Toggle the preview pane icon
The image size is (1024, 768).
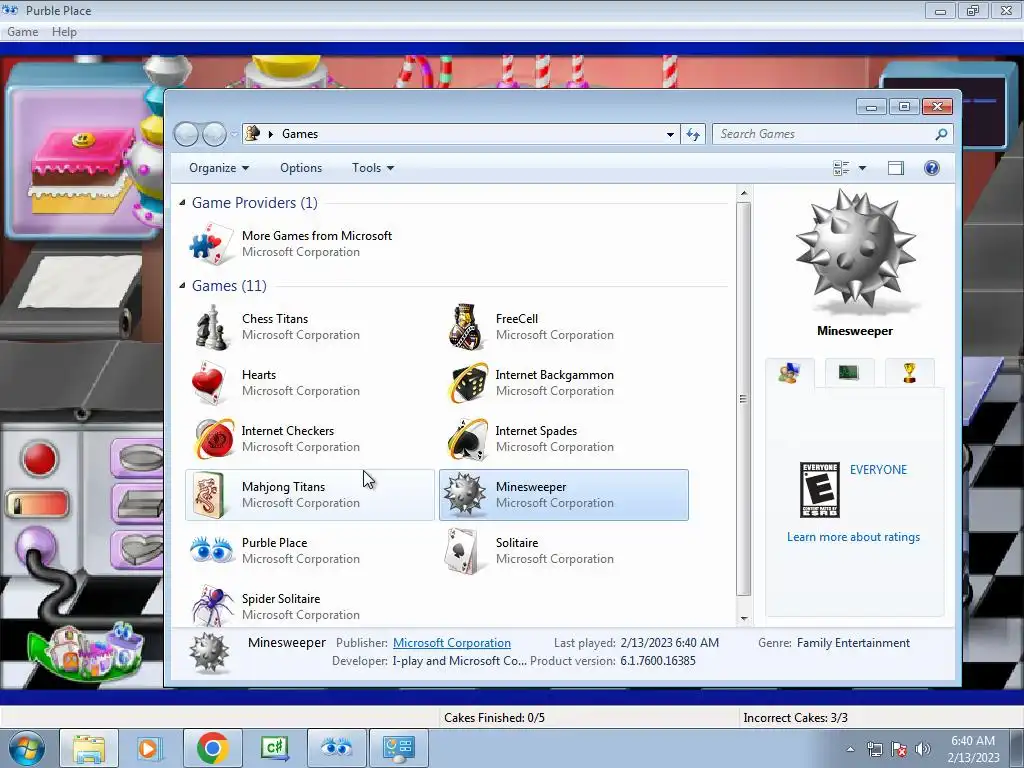click(x=896, y=168)
